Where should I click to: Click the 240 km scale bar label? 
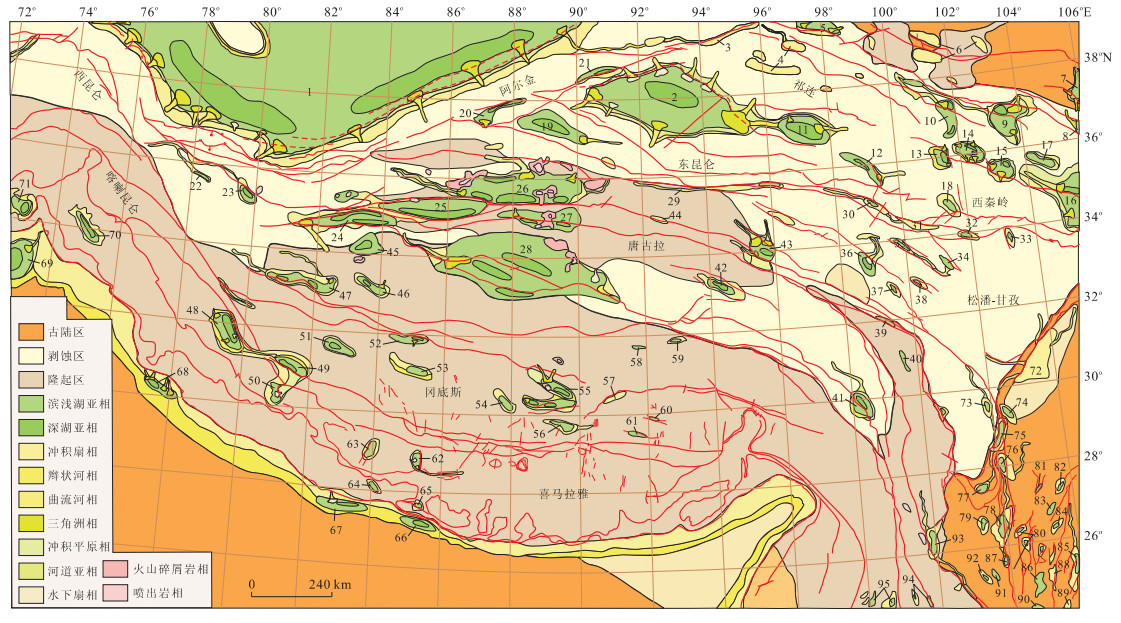330,584
